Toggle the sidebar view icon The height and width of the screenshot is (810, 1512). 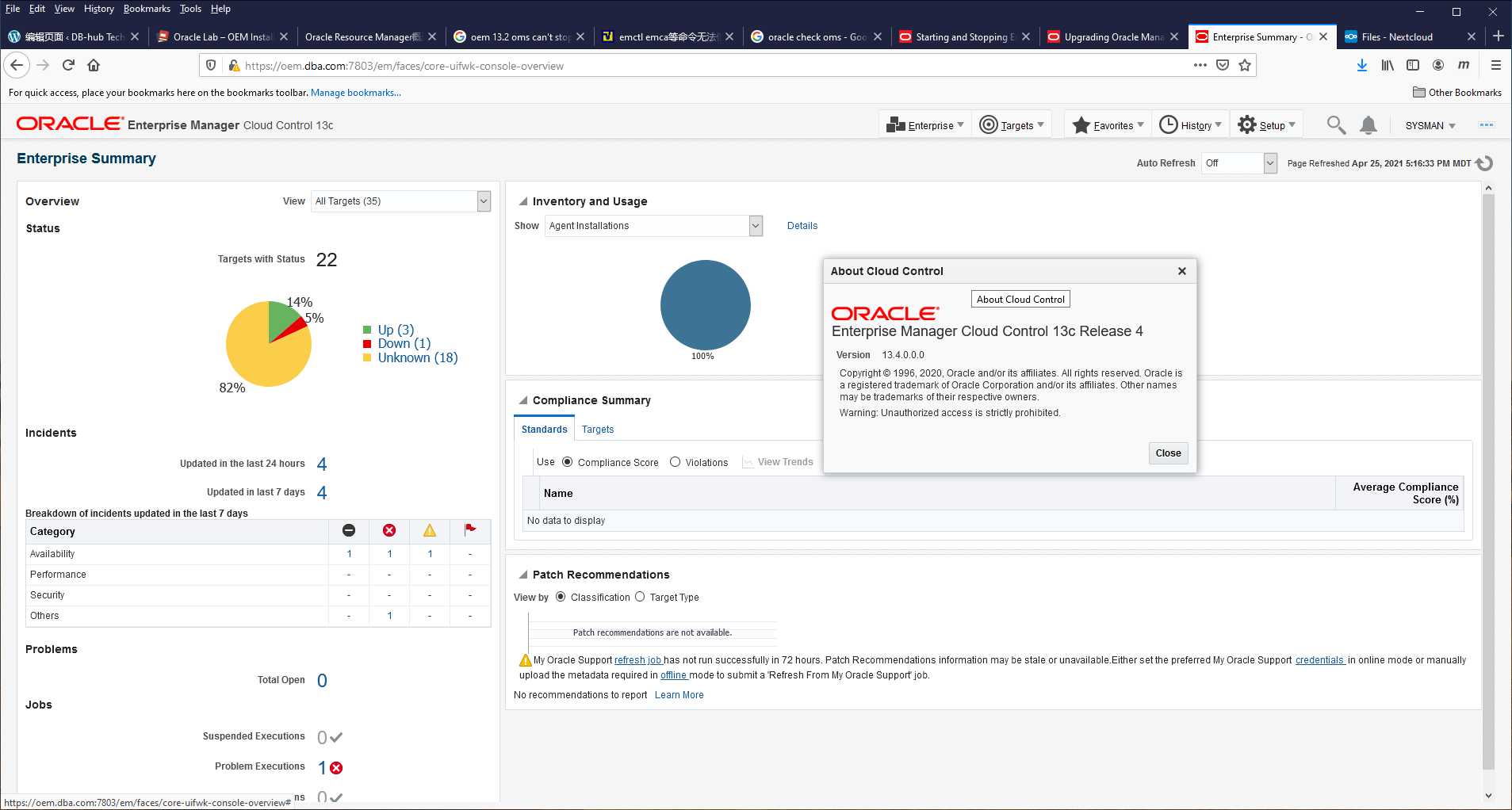1413,65
